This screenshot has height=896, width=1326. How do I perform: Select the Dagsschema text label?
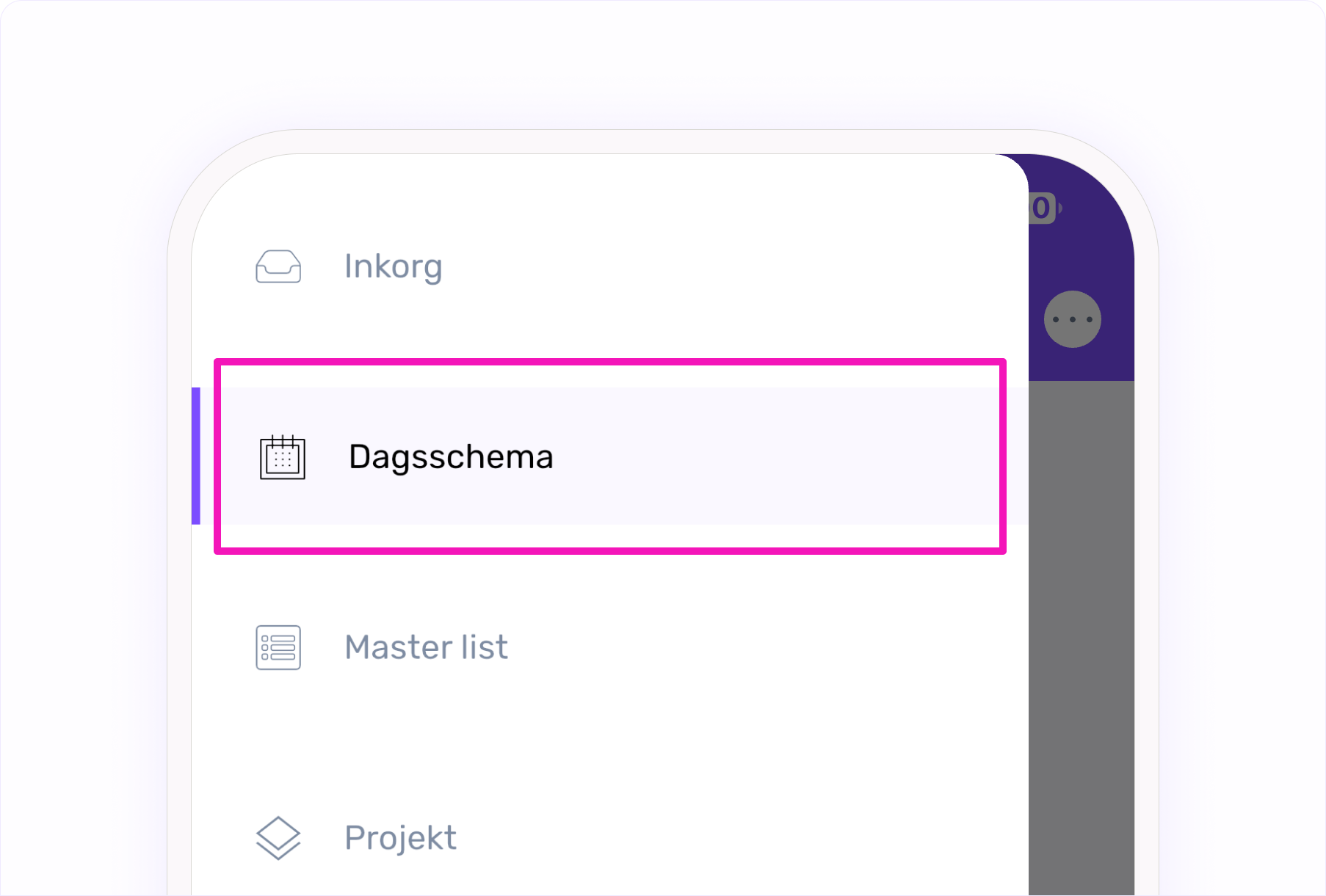(451, 457)
